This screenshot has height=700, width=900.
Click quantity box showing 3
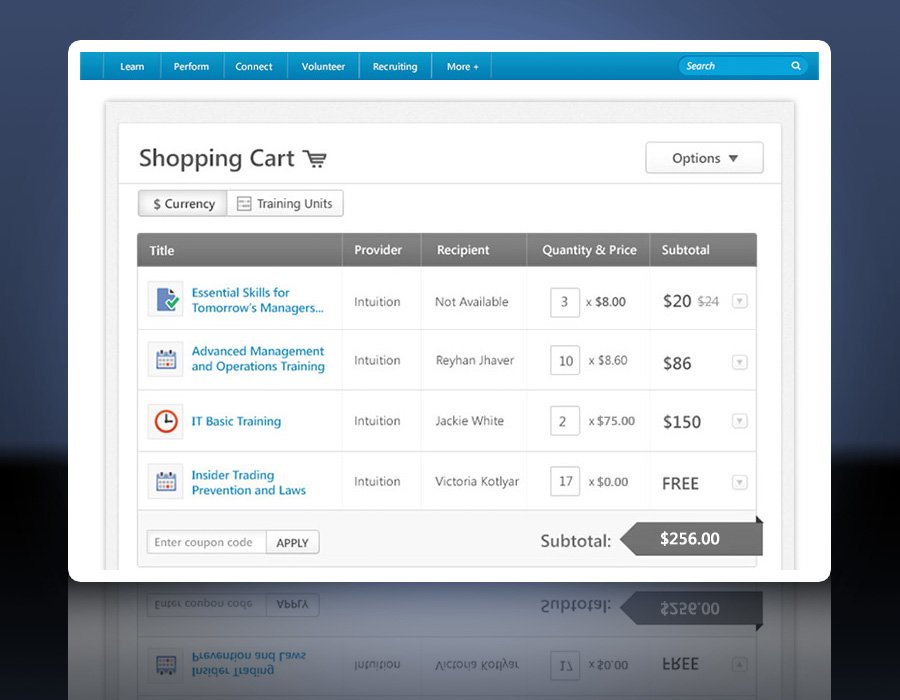tap(565, 302)
